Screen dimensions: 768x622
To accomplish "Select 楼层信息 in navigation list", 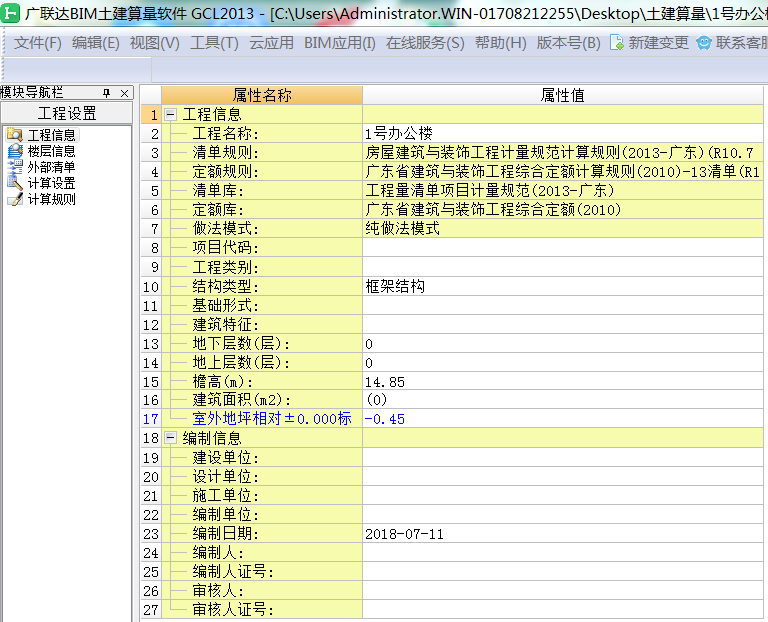I will click(51, 151).
